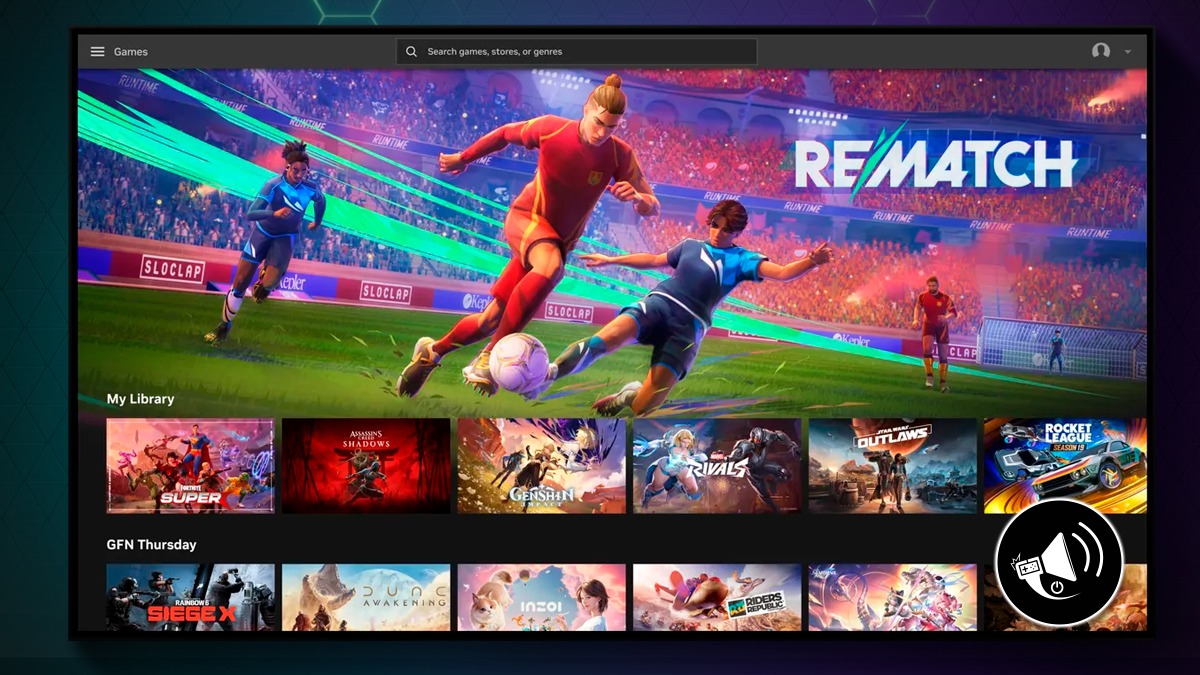Open the hamburger navigation menu
Screen dimensions: 1200x675
[x=97, y=52]
